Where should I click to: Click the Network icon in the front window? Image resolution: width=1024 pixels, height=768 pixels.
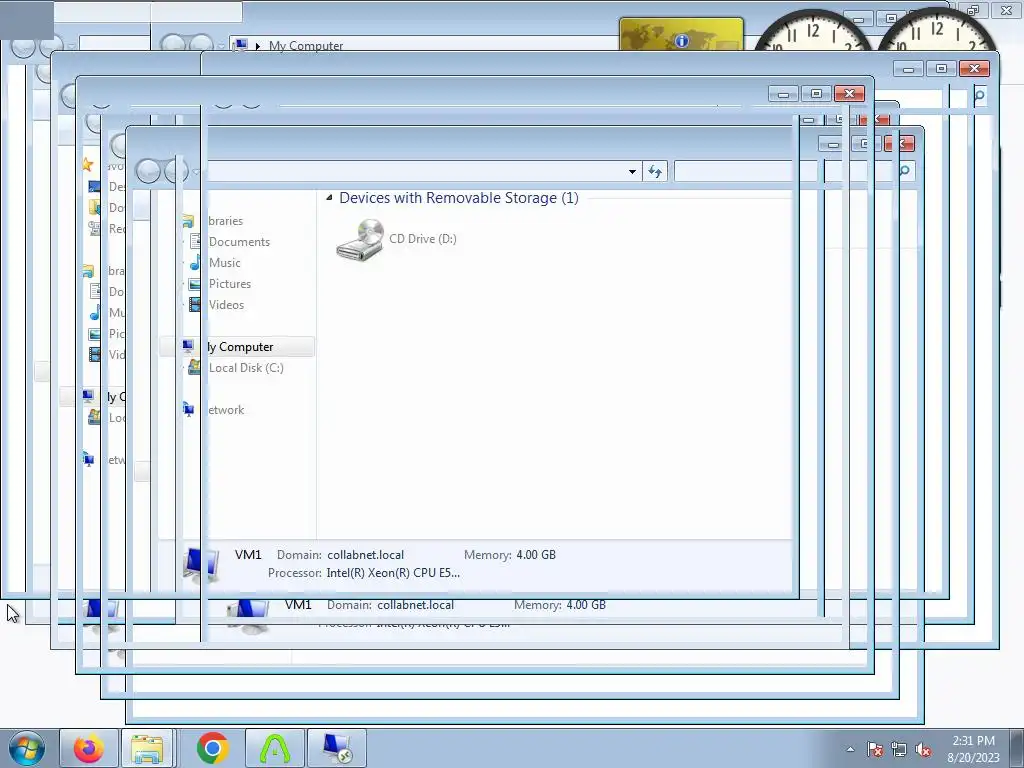point(189,409)
